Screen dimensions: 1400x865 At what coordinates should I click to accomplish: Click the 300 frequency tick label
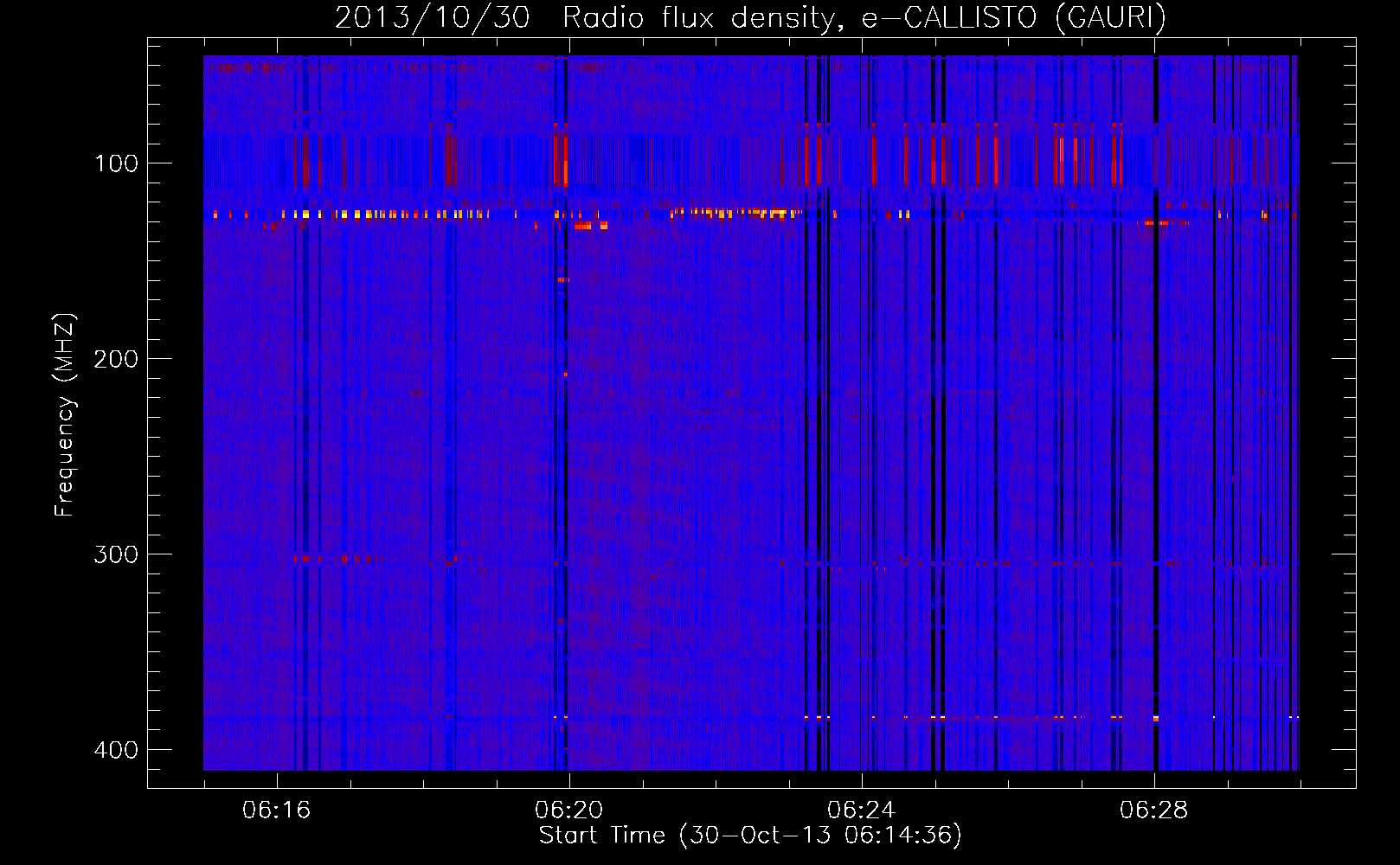click(x=116, y=554)
